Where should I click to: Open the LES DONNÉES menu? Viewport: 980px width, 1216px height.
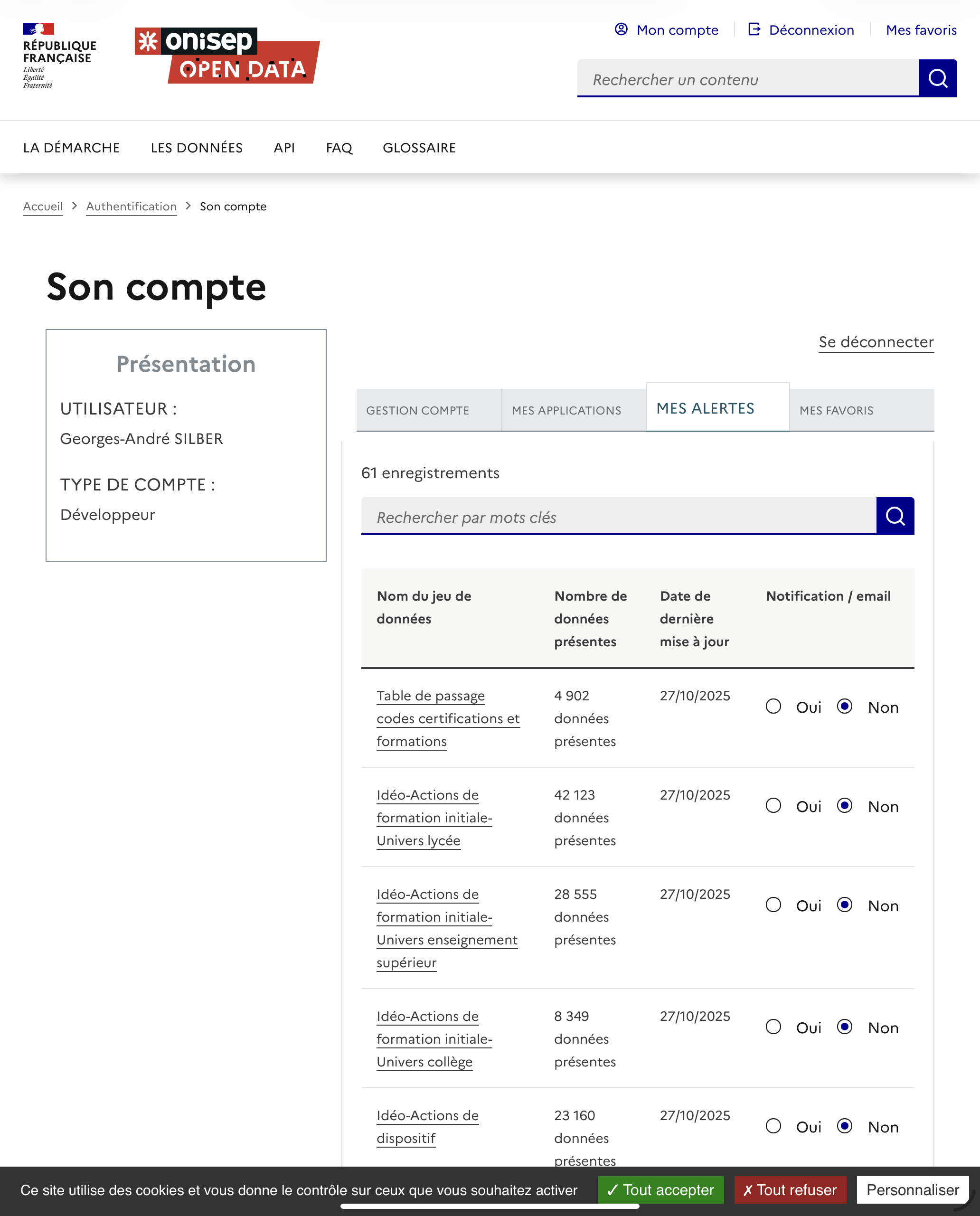197,148
